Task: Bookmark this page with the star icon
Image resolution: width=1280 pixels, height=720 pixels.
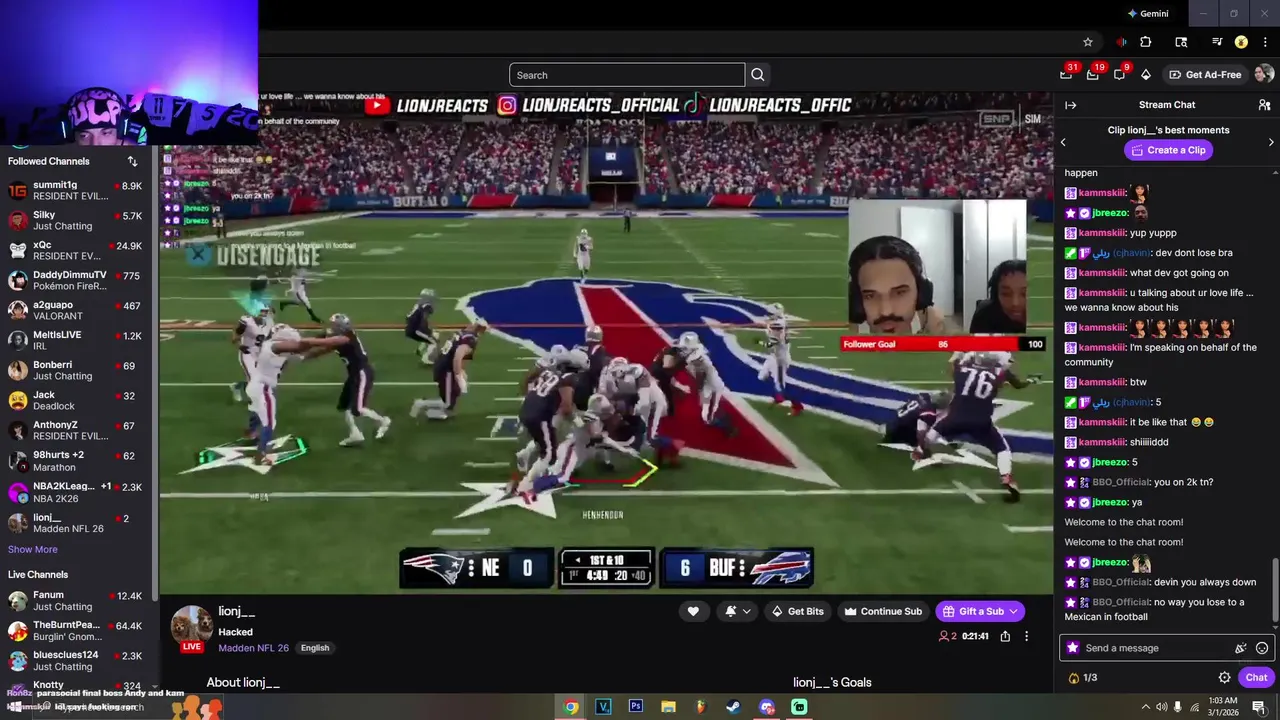Action: tap(1088, 42)
